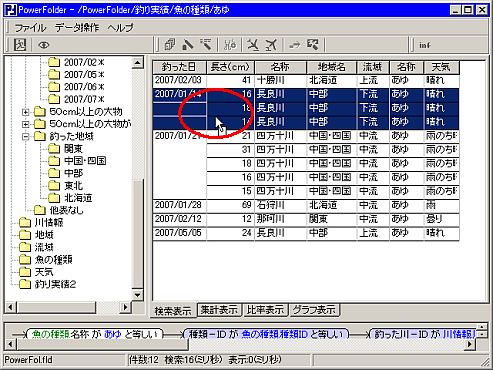Click the 長さ(cm) column header
Viewport: 493px width, 370px height.
230,67
